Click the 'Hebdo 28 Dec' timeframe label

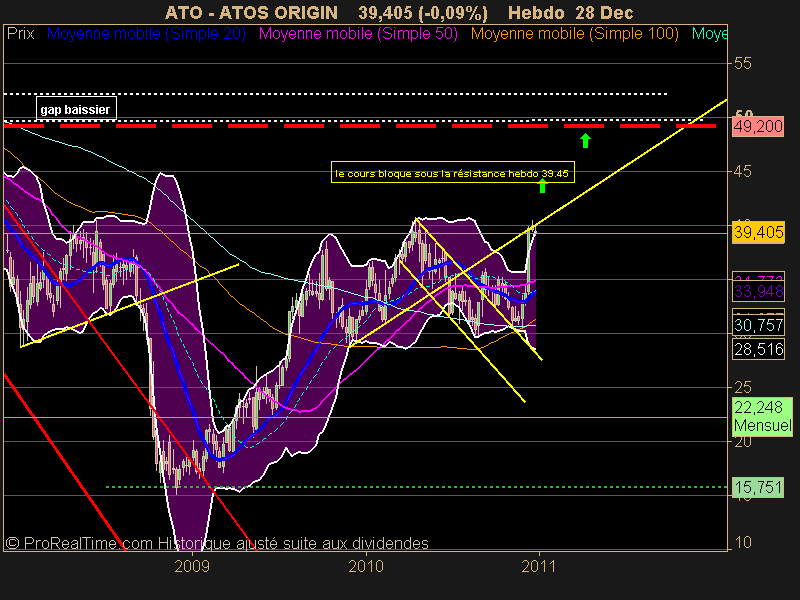tap(570, 12)
